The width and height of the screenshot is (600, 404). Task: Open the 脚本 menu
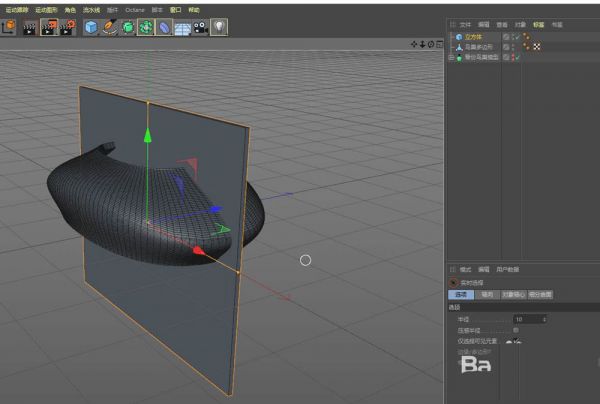pyautogui.click(x=157, y=10)
